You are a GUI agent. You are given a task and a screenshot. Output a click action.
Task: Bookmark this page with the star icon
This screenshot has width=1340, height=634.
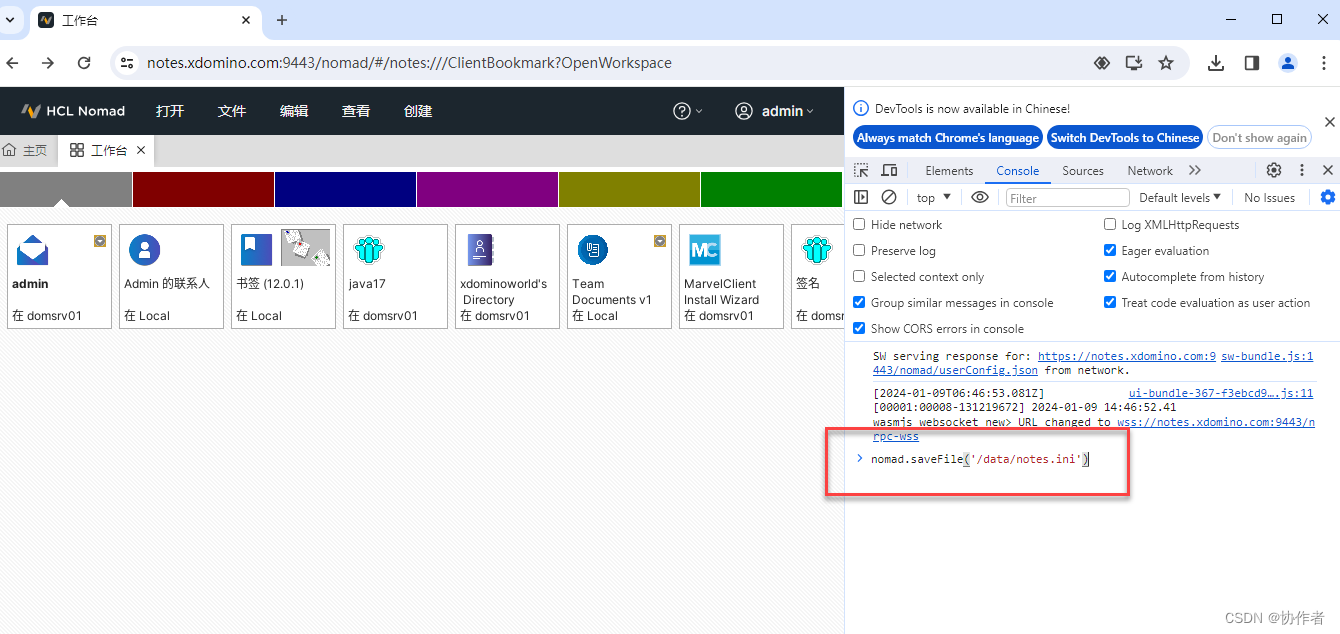[1166, 63]
